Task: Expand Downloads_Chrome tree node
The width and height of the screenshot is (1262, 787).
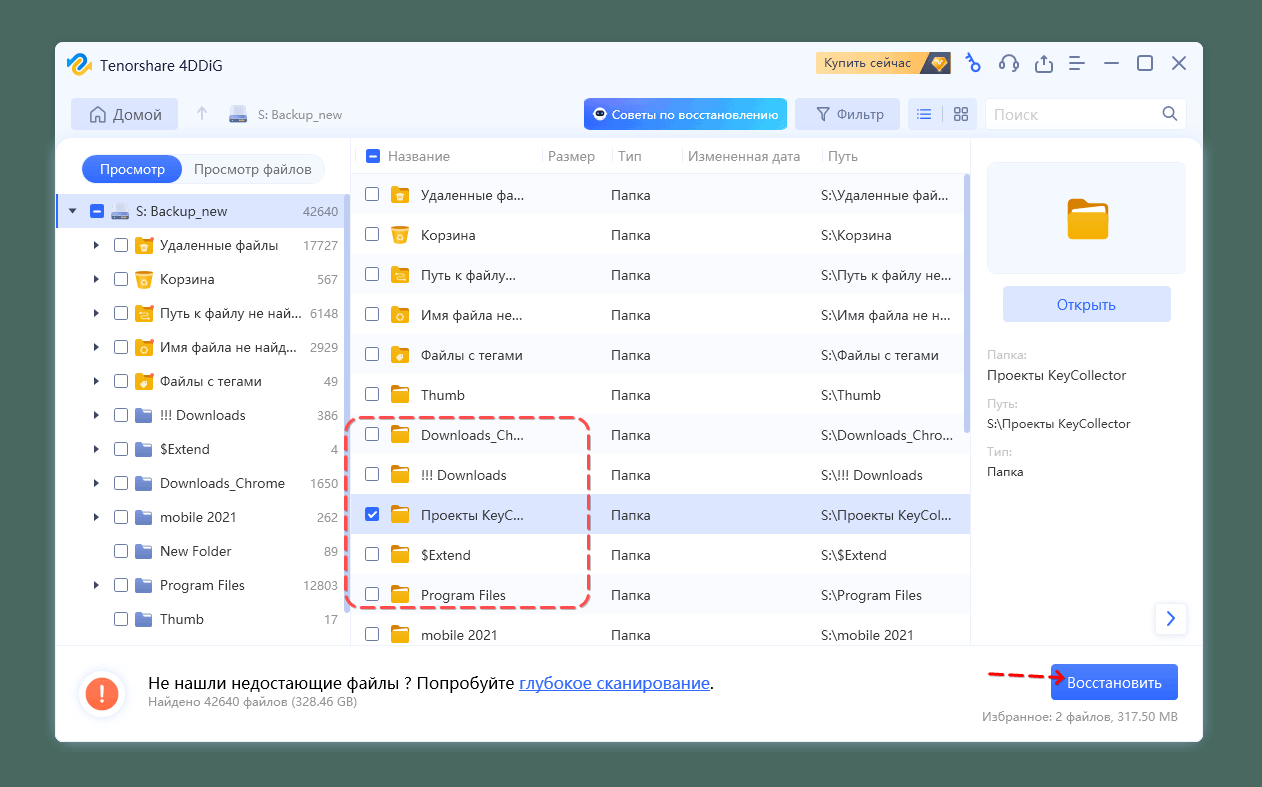Action: 96,483
